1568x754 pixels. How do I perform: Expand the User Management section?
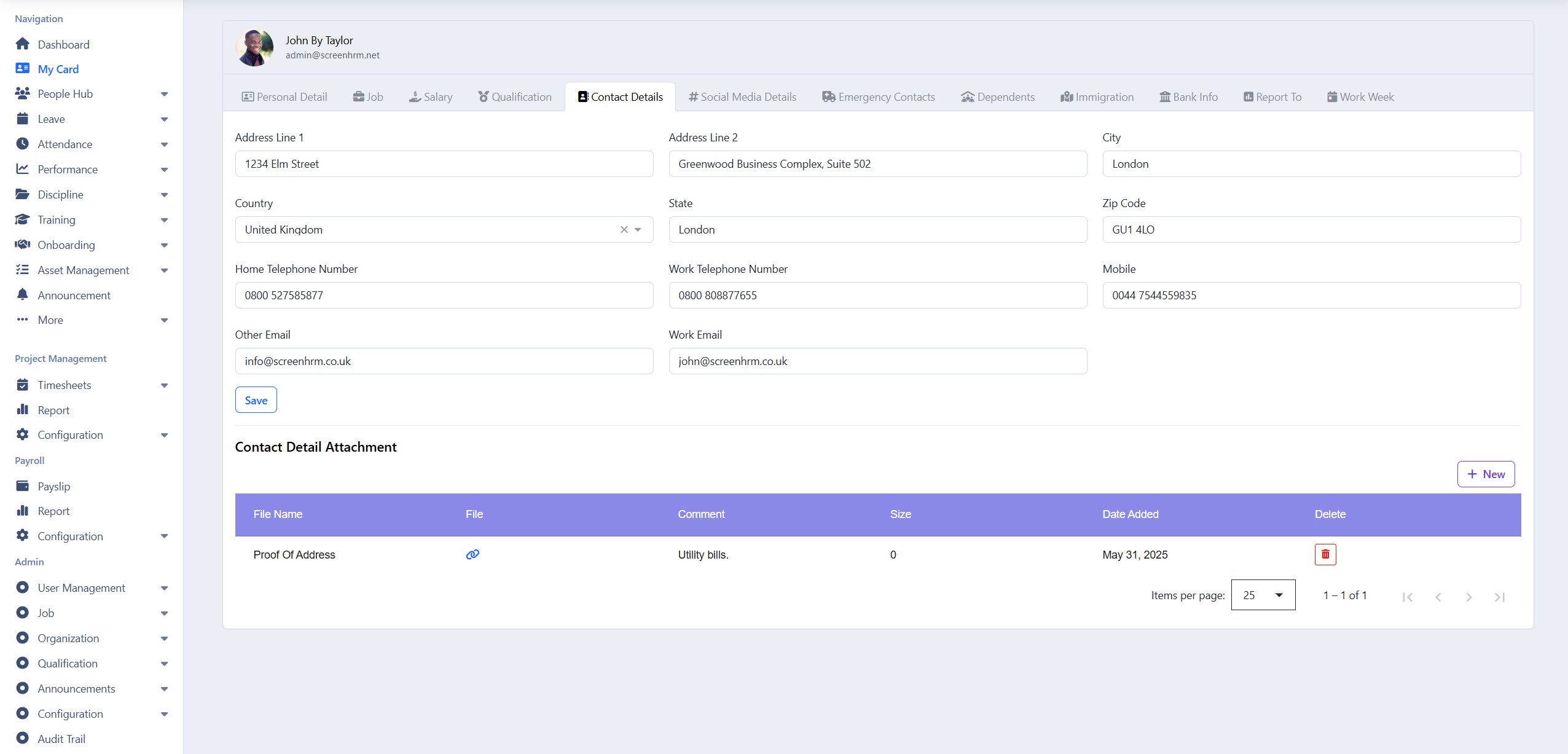(164, 588)
